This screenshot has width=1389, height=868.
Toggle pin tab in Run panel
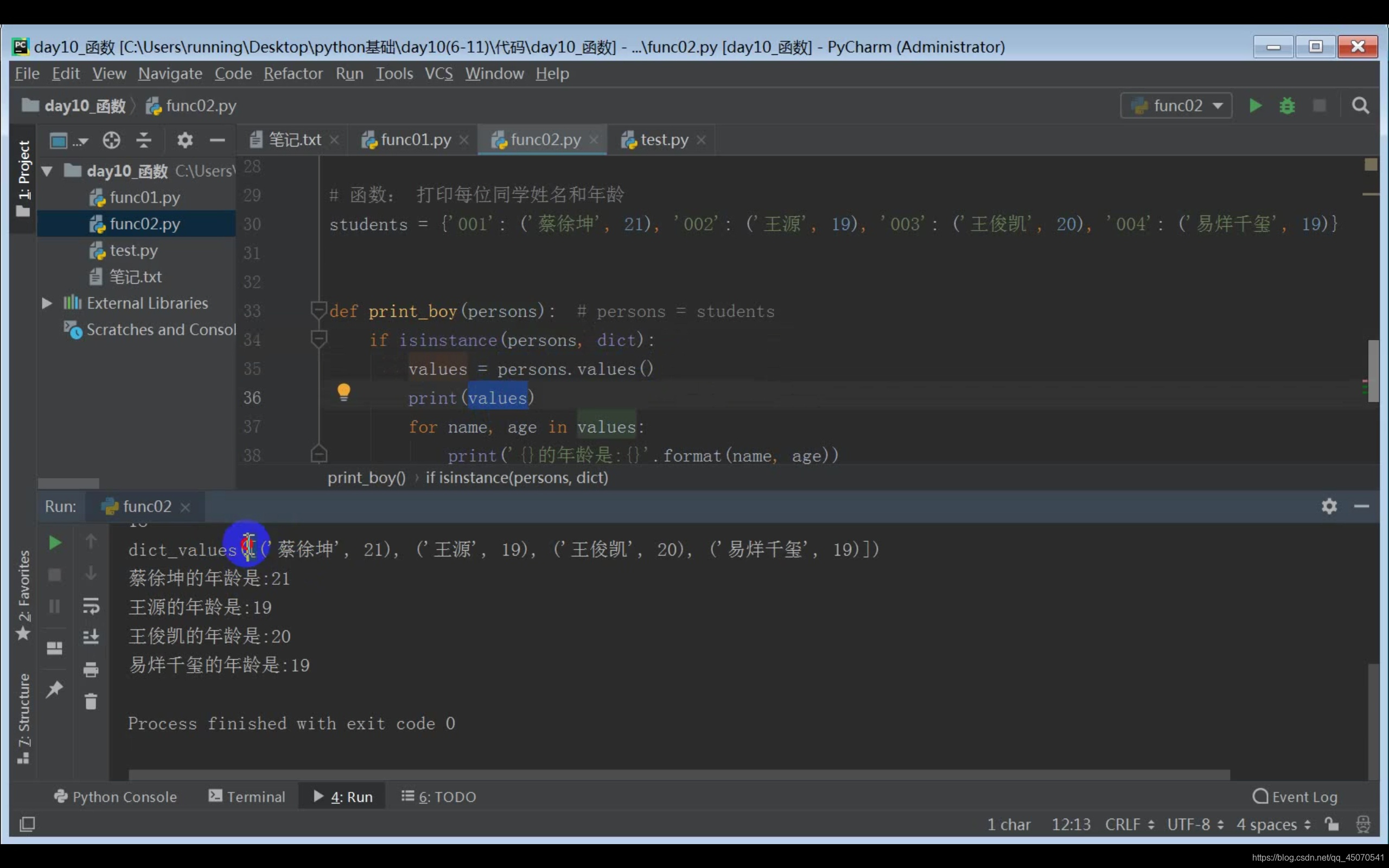pos(54,688)
